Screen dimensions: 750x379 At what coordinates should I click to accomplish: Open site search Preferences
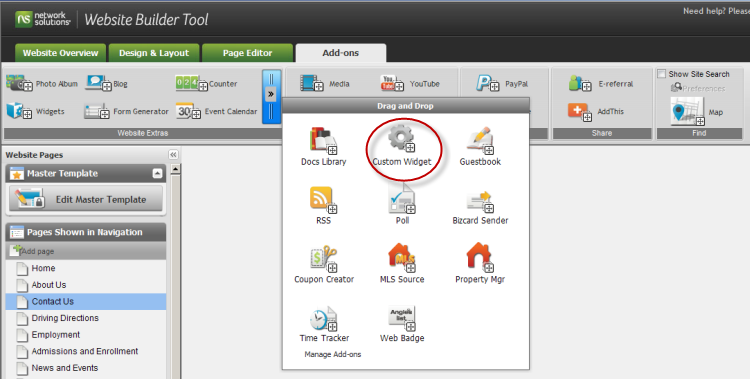698,88
